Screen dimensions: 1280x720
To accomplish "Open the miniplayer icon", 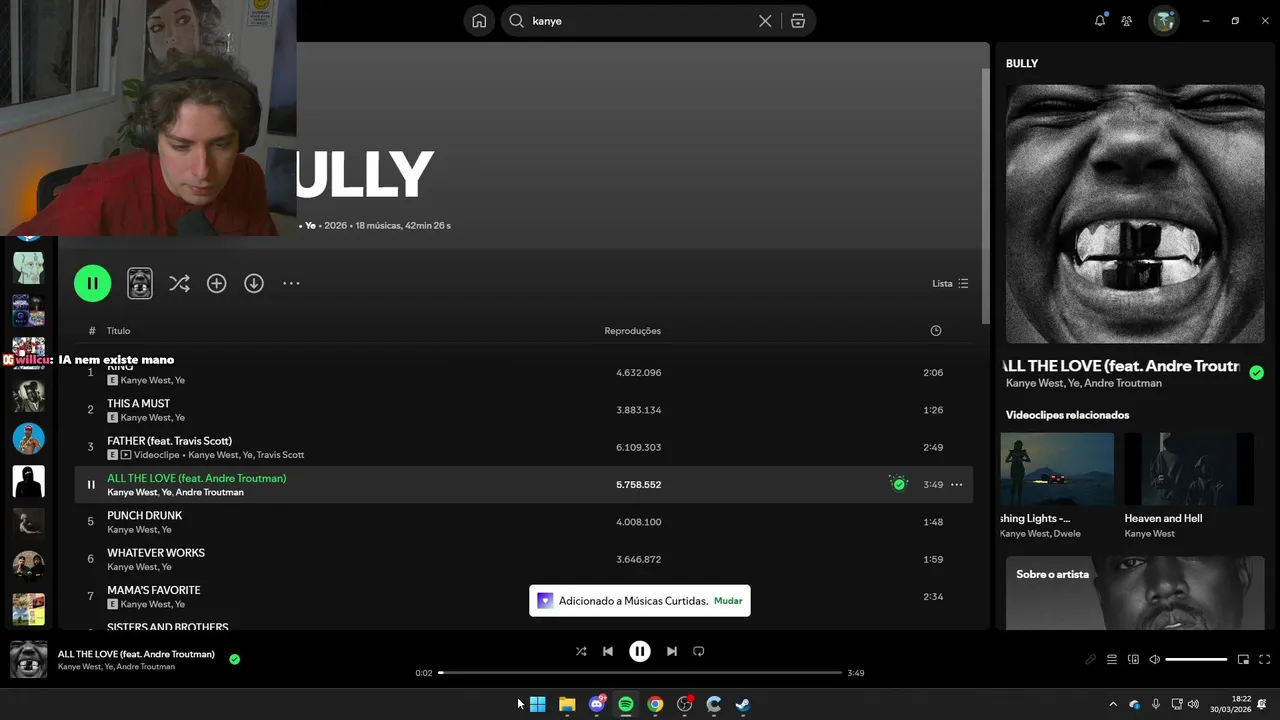I will 1243,660.
